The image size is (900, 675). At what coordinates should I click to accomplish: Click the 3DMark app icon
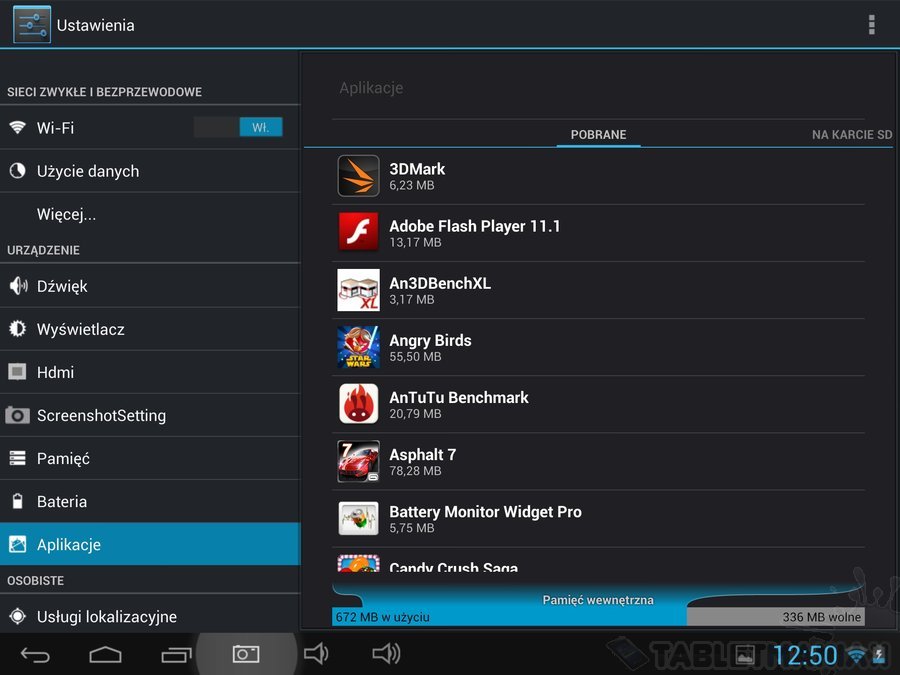(358, 176)
